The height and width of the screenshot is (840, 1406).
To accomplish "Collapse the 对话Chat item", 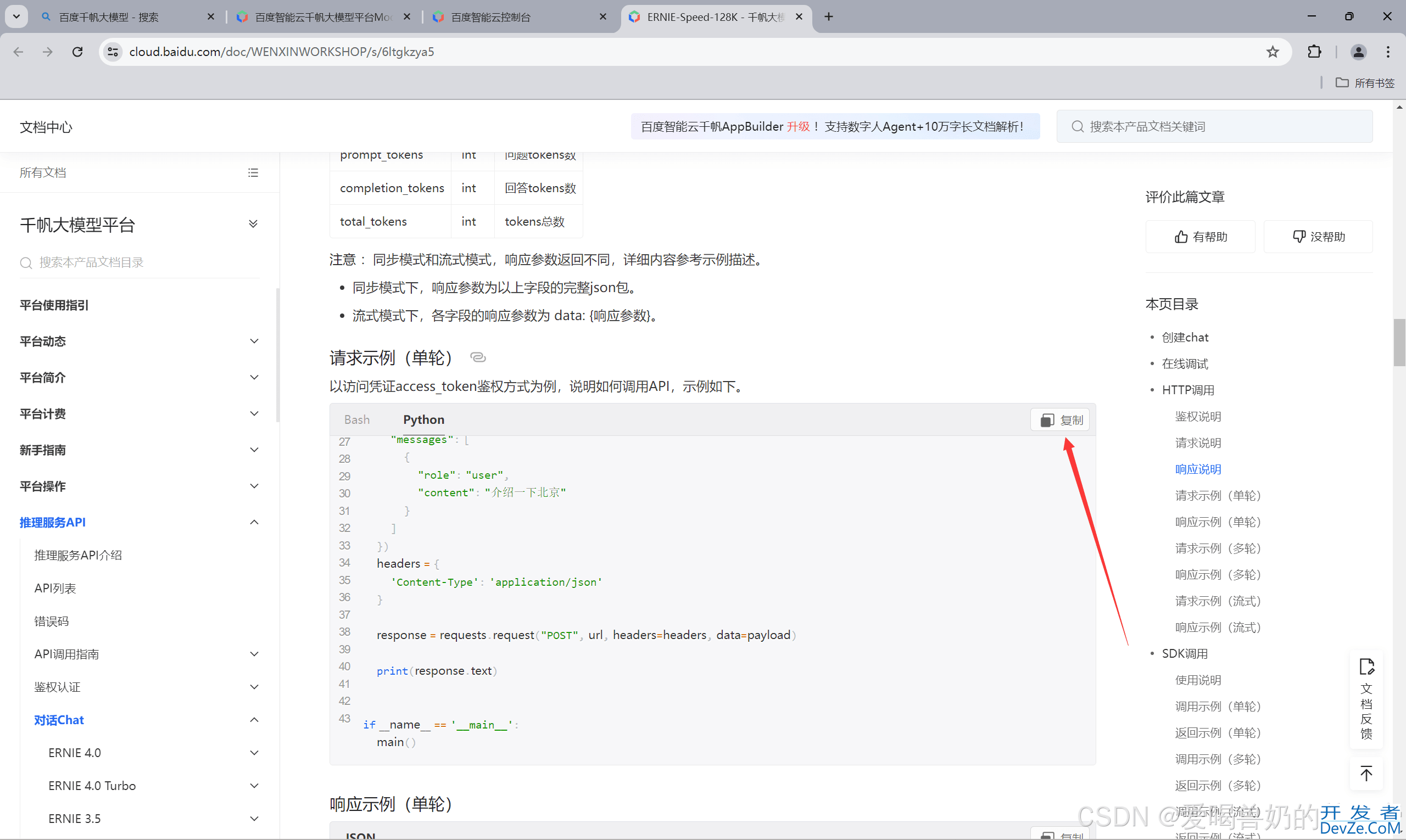I will pyautogui.click(x=254, y=720).
